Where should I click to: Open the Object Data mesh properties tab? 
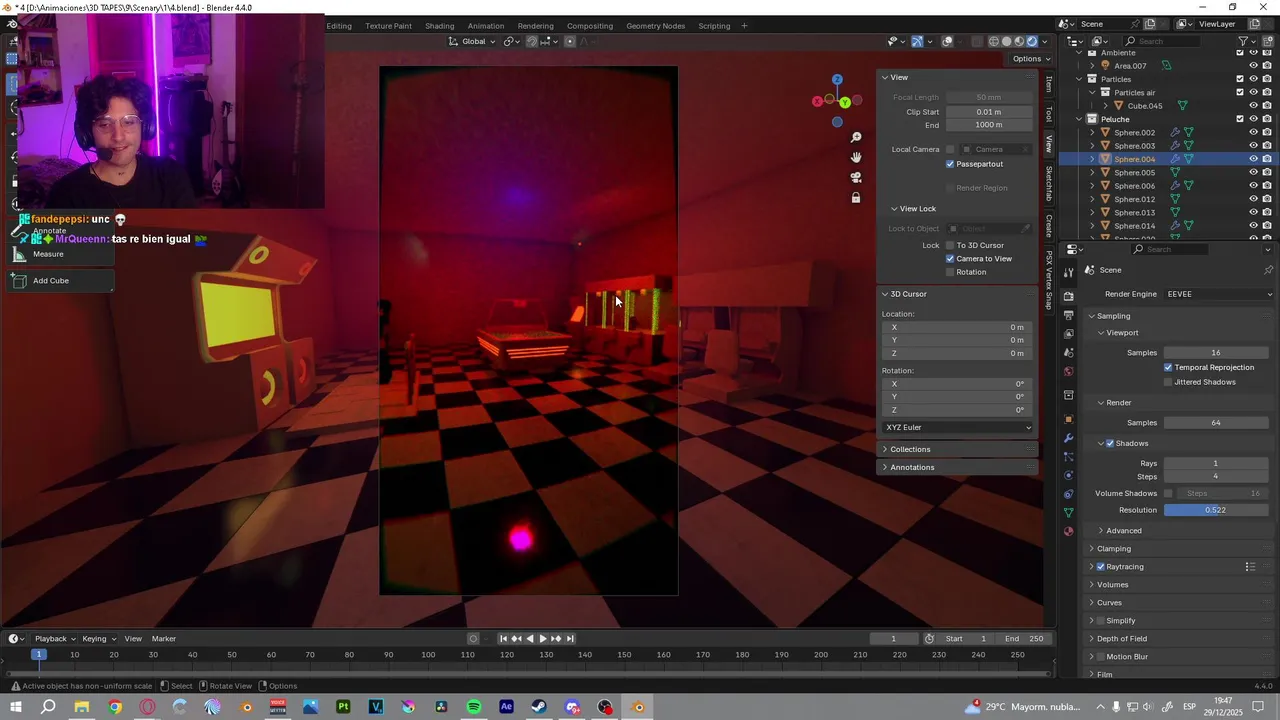point(1068,513)
